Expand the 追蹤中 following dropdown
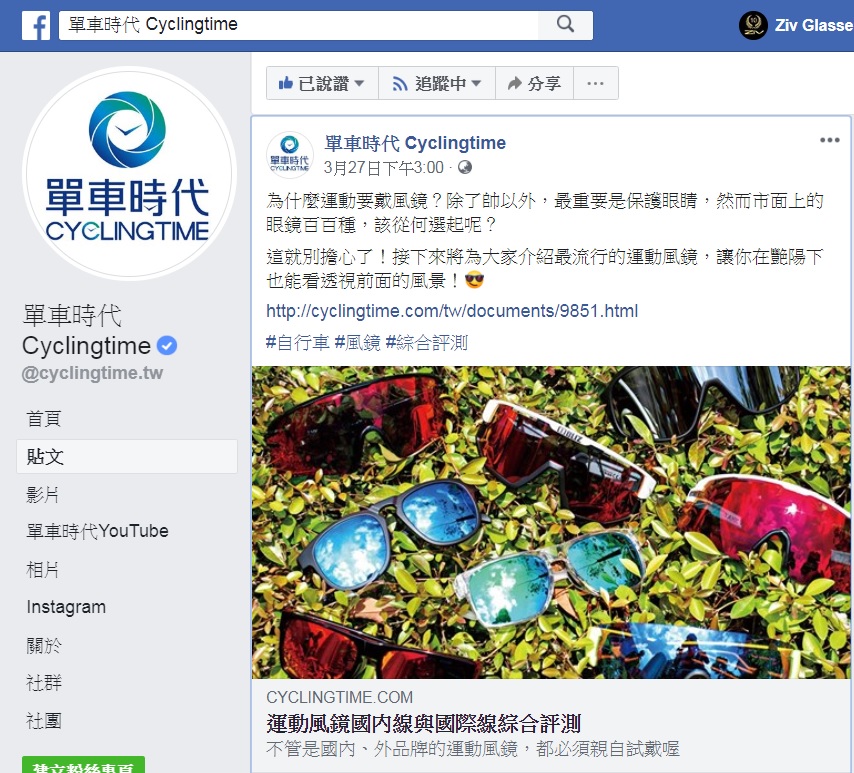854x773 pixels. [437, 83]
